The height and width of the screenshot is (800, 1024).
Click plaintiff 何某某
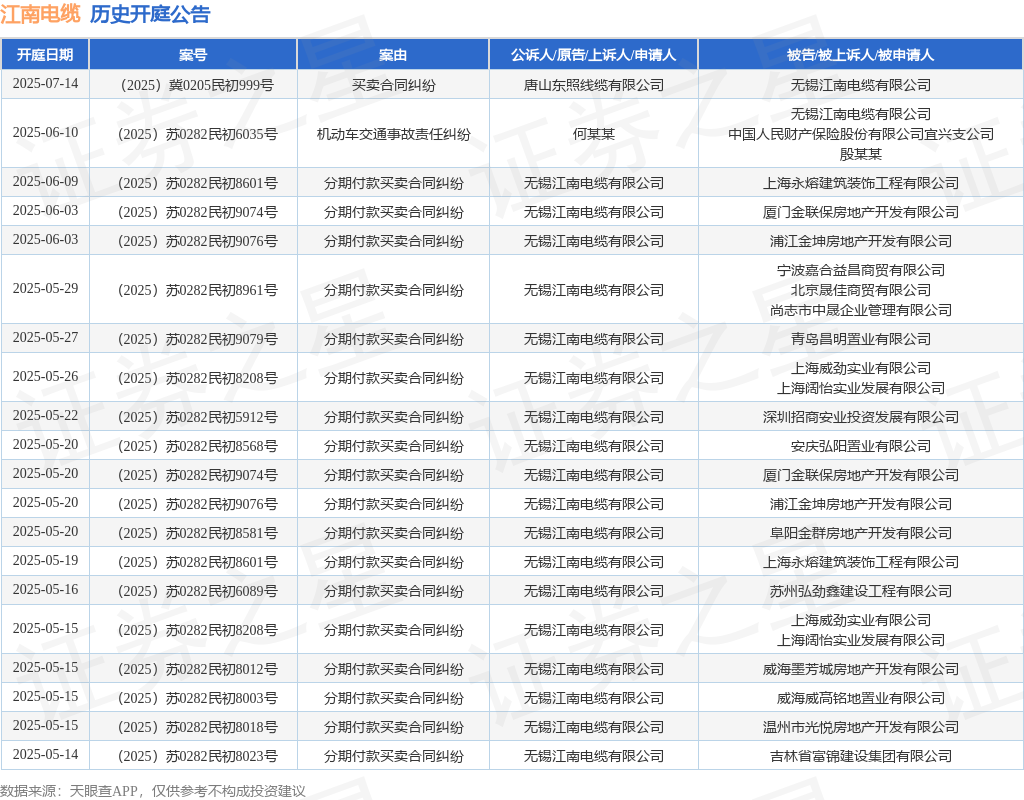click(594, 134)
